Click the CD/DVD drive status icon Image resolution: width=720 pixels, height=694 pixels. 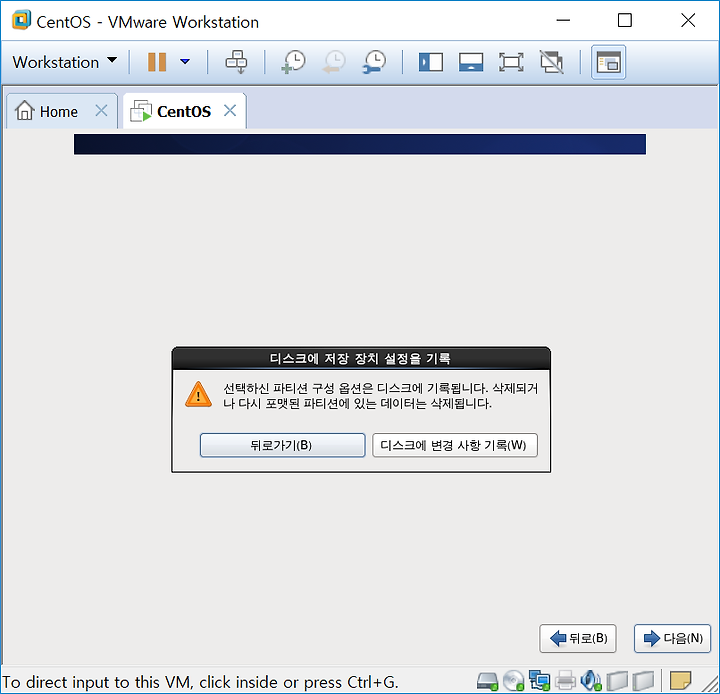tap(513, 681)
